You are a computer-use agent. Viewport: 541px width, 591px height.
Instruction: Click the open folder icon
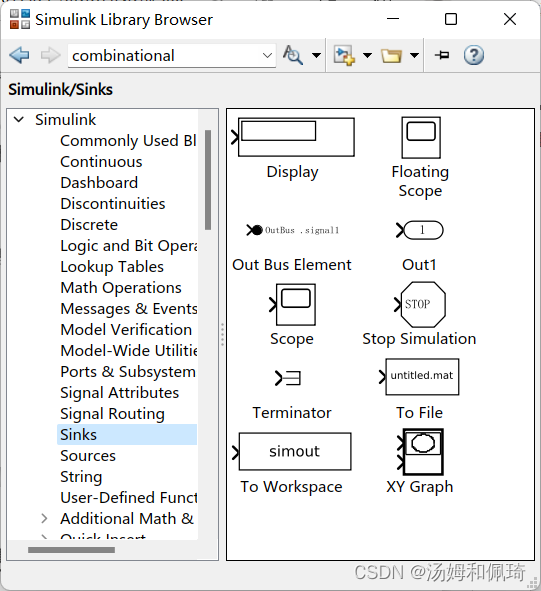391,56
